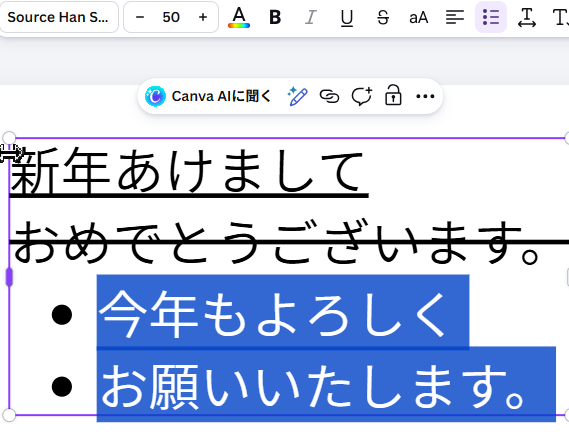Viewport: 569px width, 435px height.
Task: Open the Source Han Sans font dropdown
Action: click(x=58, y=17)
